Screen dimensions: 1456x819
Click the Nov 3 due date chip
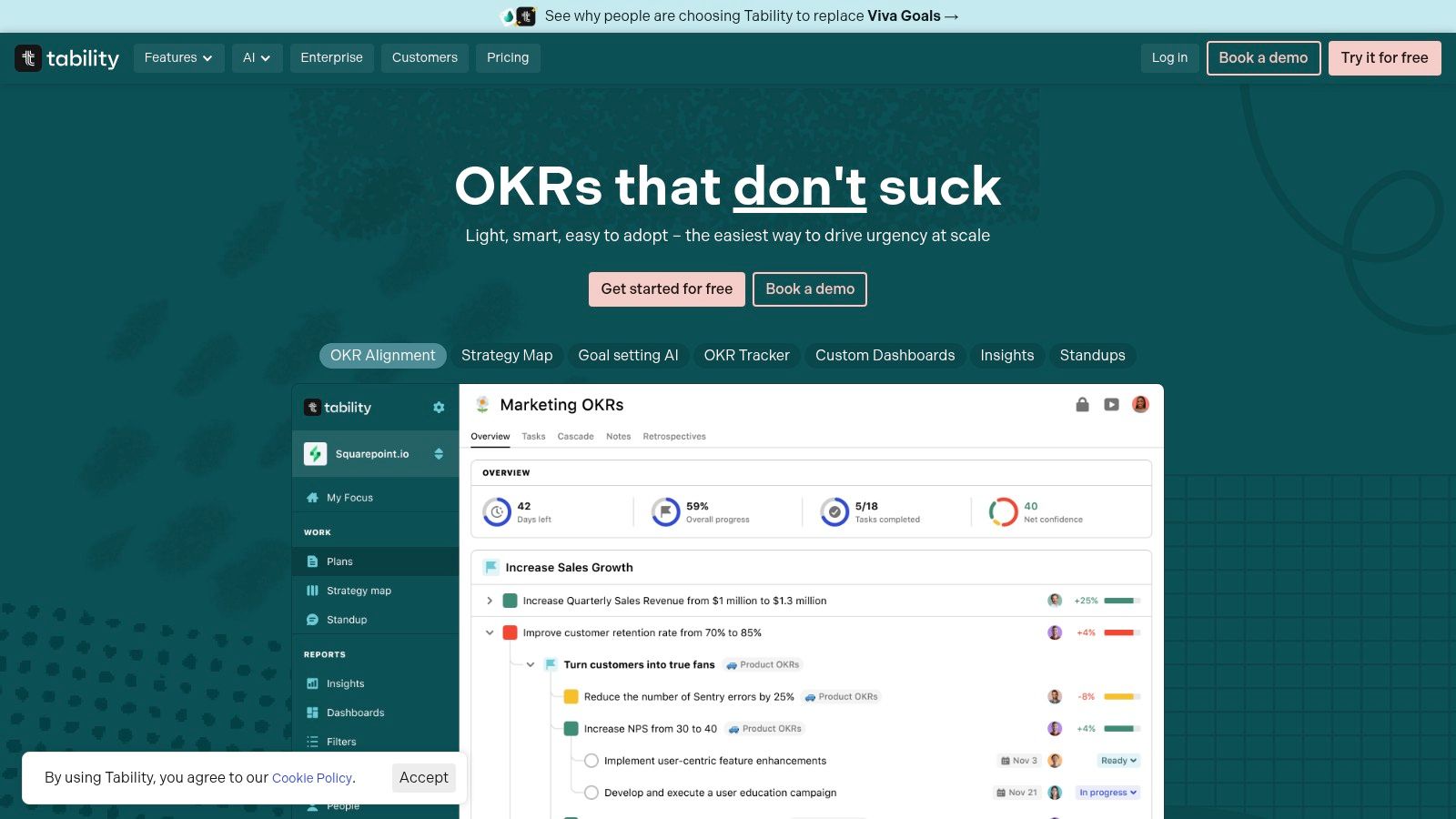tap(1019, 761)
